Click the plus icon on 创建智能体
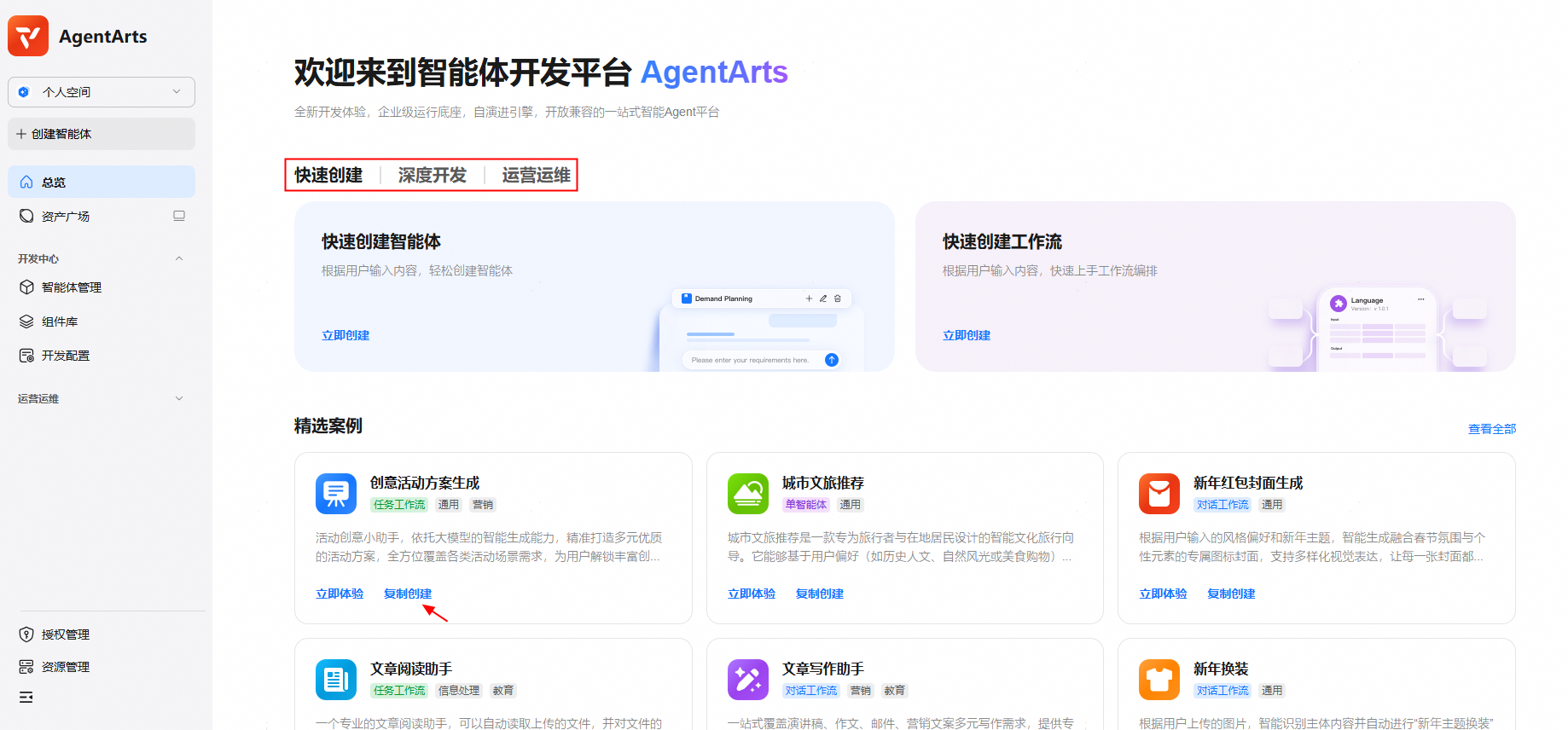This screenshot has width=1568, height=730. (x=21, y=134)
